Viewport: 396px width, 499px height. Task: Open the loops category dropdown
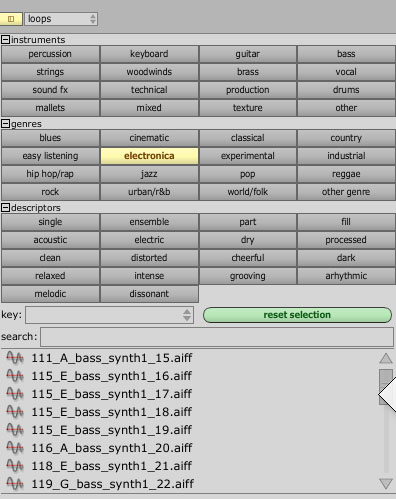coord(61,19)
